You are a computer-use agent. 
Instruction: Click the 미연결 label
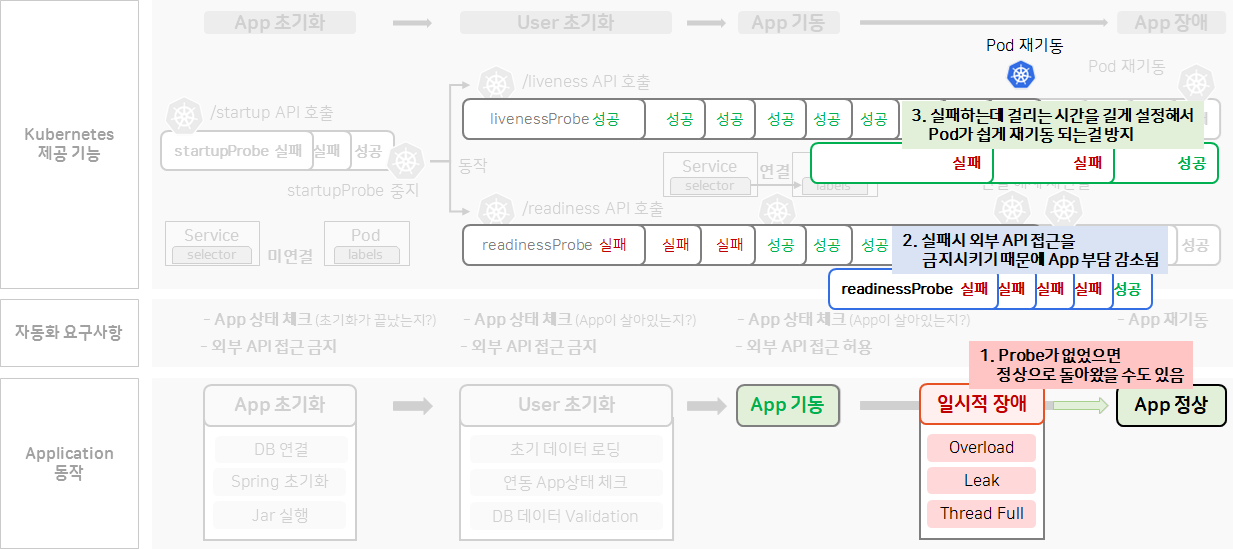tap(290, 256)
